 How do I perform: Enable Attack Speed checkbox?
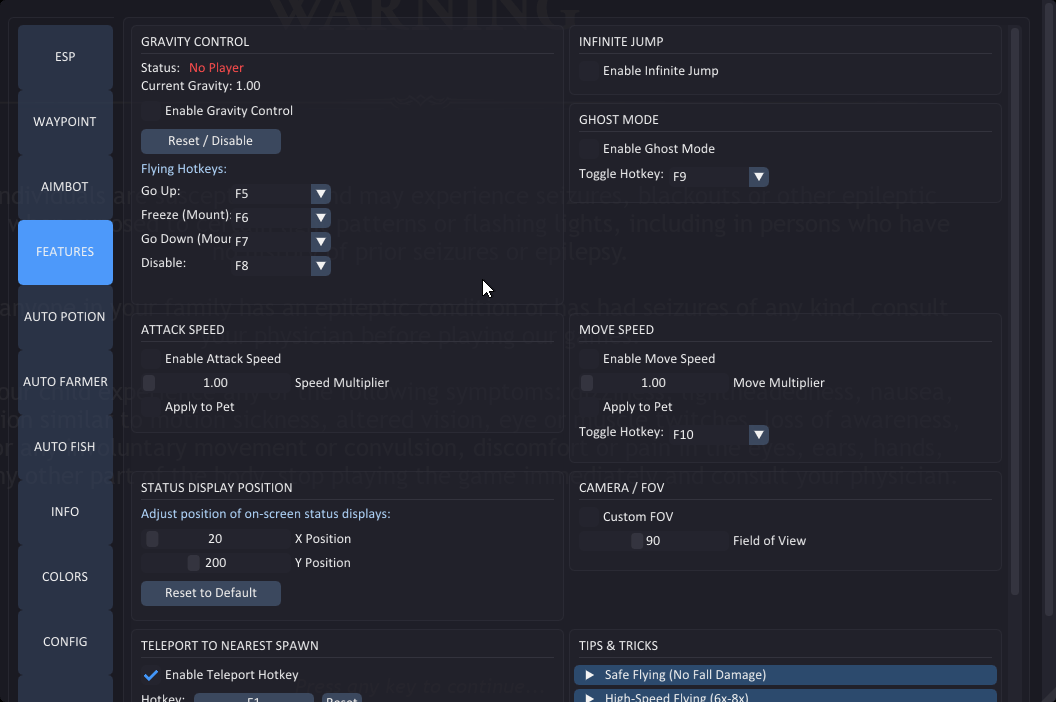point(151,359)
